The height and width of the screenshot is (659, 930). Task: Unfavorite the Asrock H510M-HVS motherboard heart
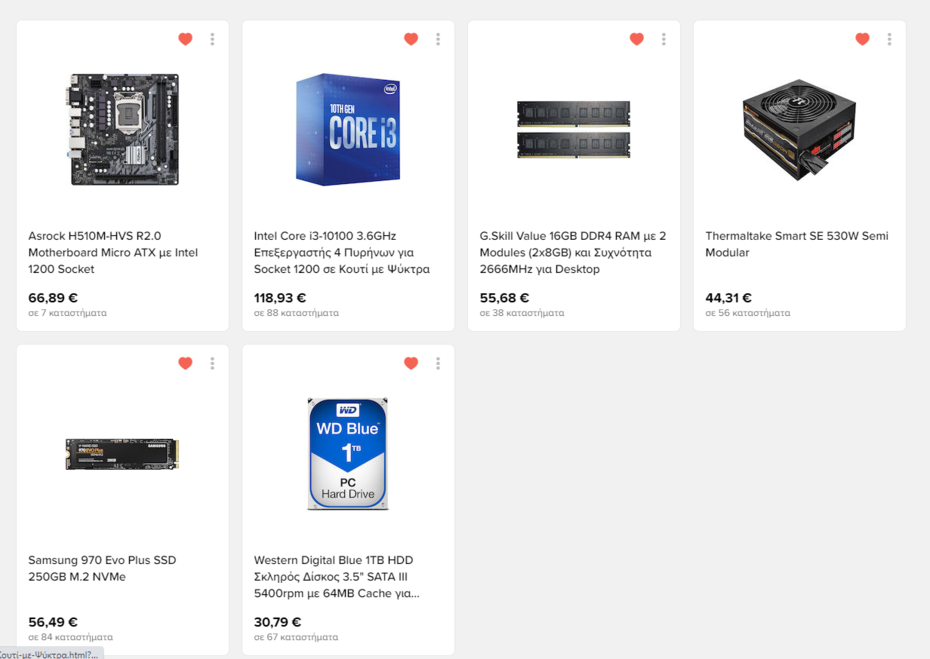tap(185, 39)
